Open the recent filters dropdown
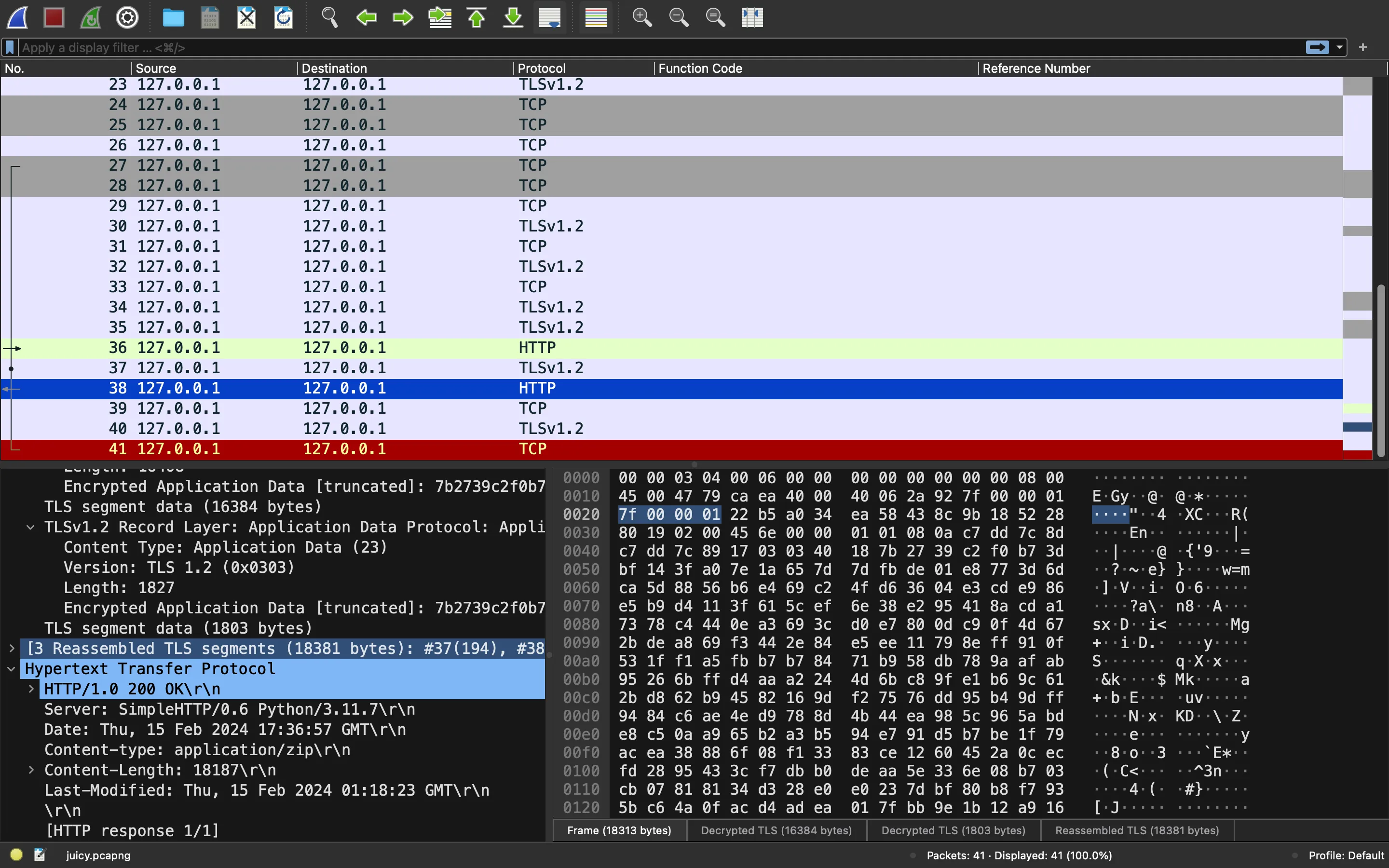Viewport: 1389px width, 868px height. pyautogui.click(x=1340, y=48)
